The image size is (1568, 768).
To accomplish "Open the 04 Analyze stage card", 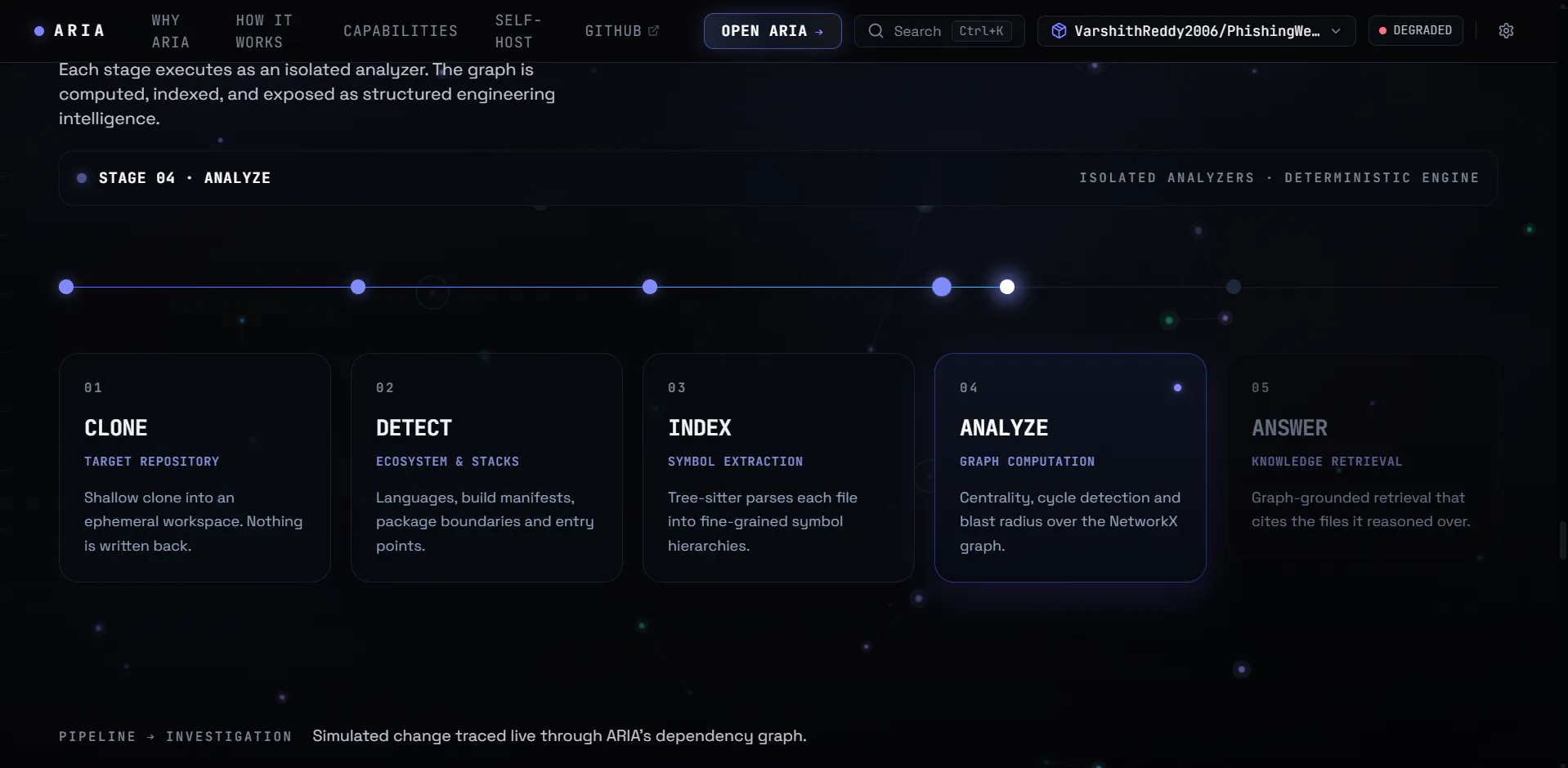I will tap(1070, 467).
